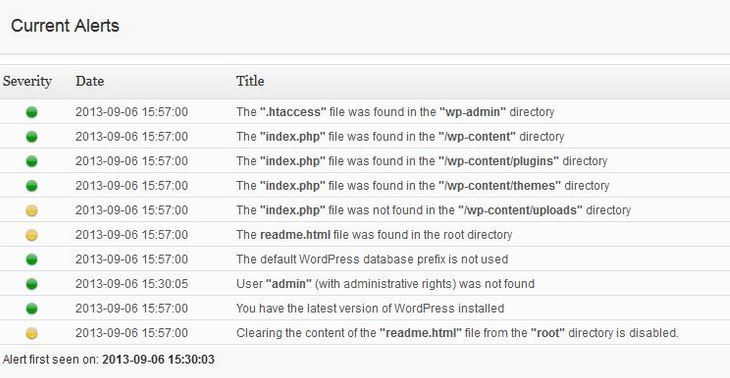Click green severity icon for admin user alert
Image resolution: width=730 pixels, height=378 pixels.
32,284
